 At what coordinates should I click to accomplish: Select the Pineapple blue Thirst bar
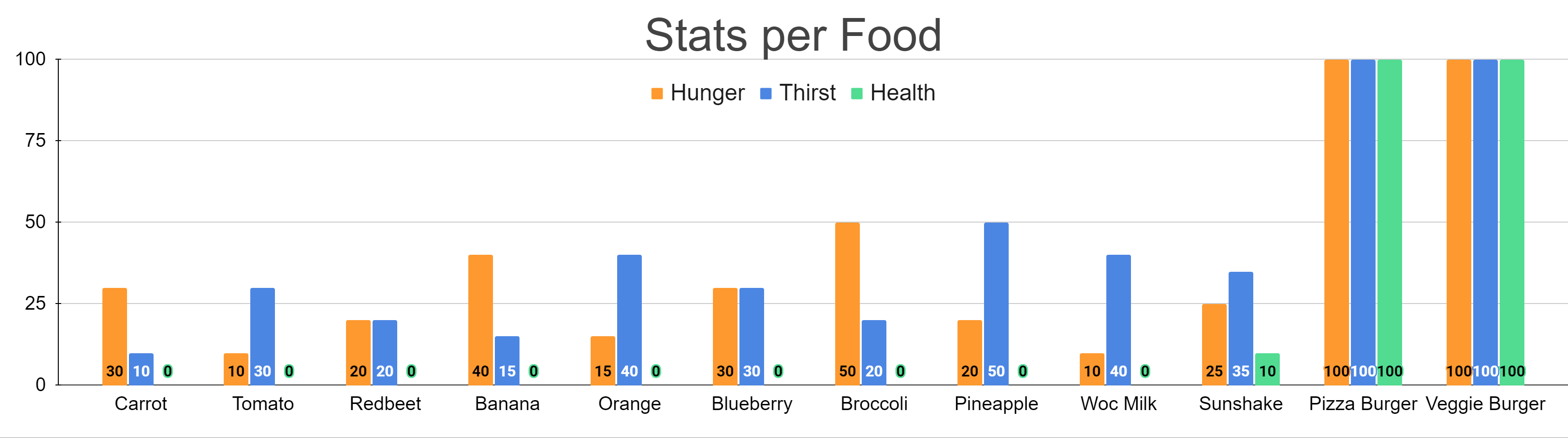point(996,292)
